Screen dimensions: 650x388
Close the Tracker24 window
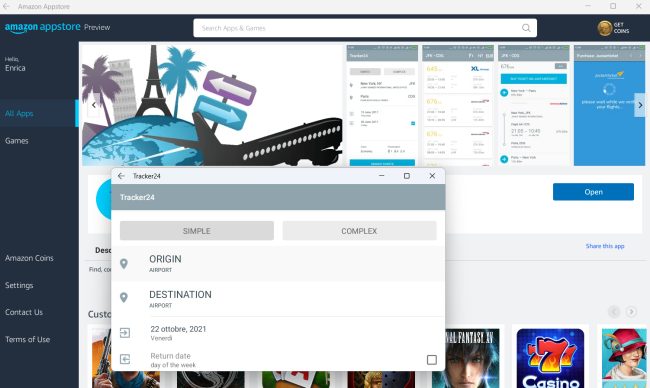[x=432, y=176]
